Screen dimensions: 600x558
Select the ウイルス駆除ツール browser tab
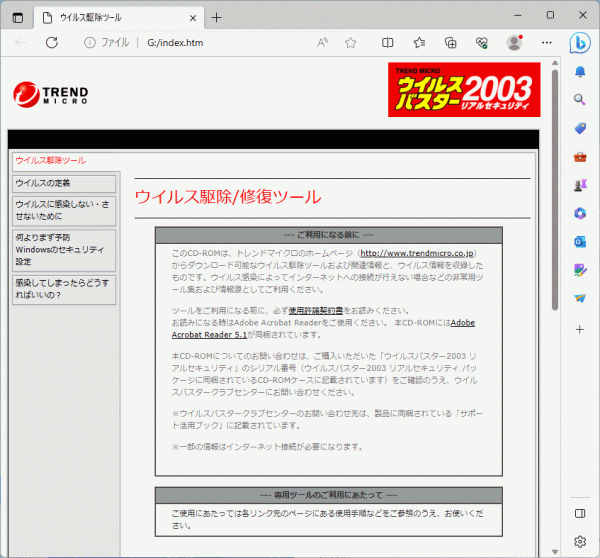[119, 18]
